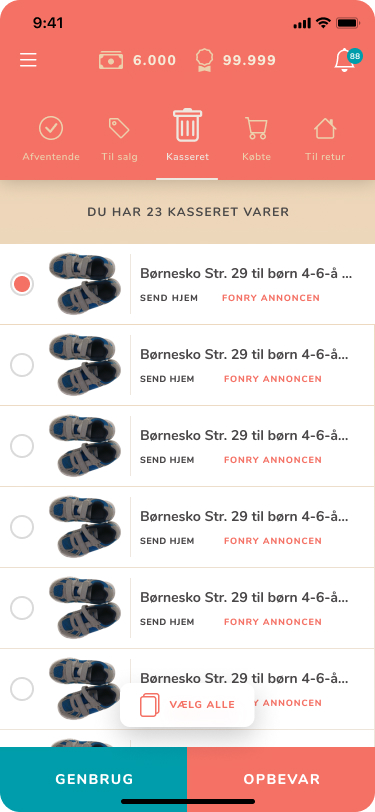375x812 pixels.
Task: Tap the banknote balance icon
Action: coord(111,60)
